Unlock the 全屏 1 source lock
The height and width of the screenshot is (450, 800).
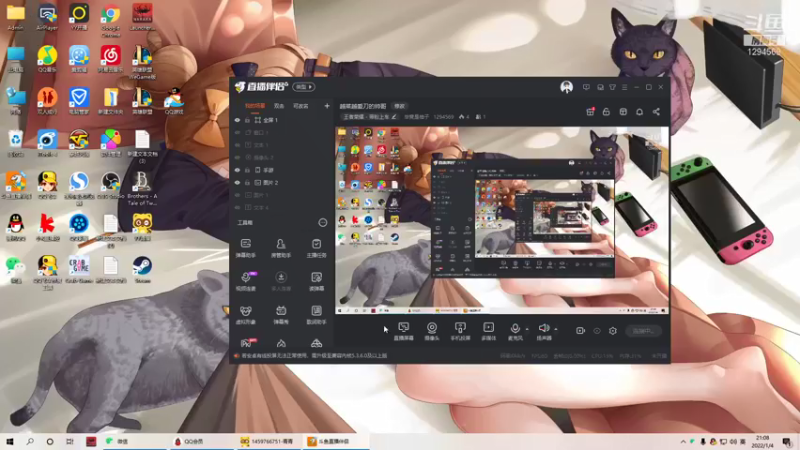click(247, 120)
